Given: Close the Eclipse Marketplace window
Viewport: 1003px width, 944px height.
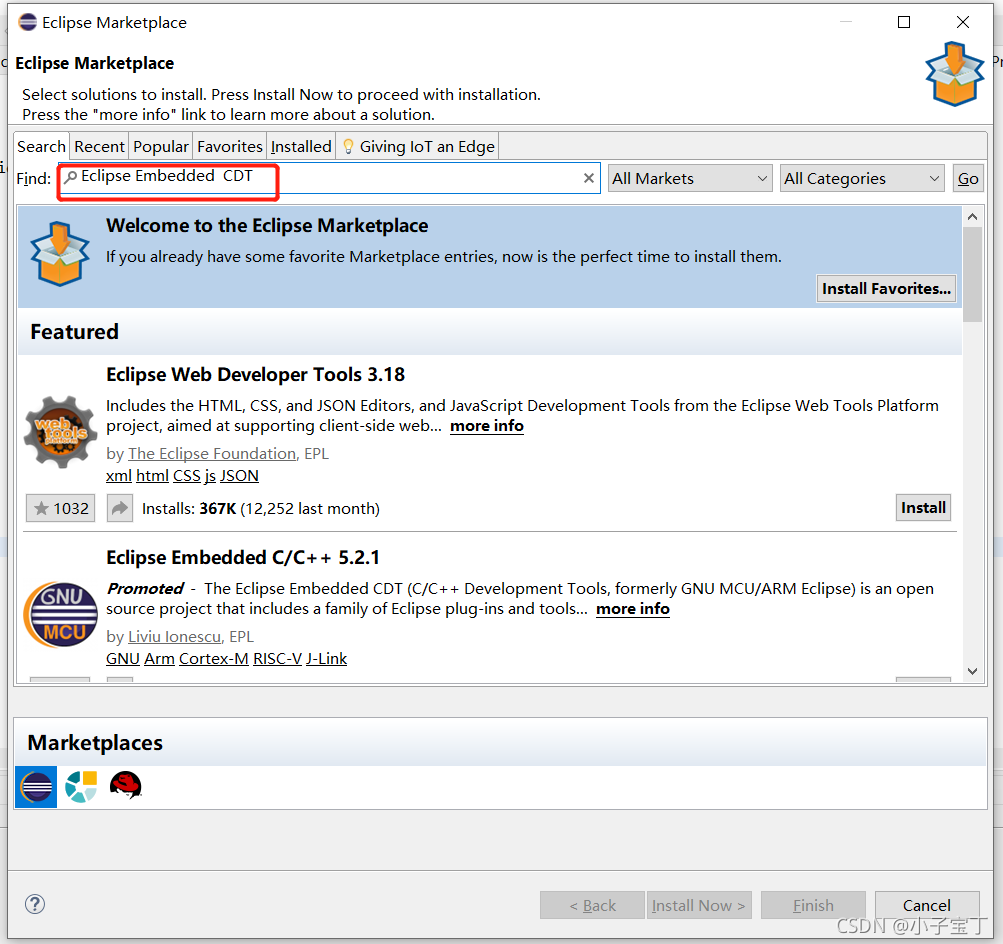Looking at the screenshot, I should point(963,22).
